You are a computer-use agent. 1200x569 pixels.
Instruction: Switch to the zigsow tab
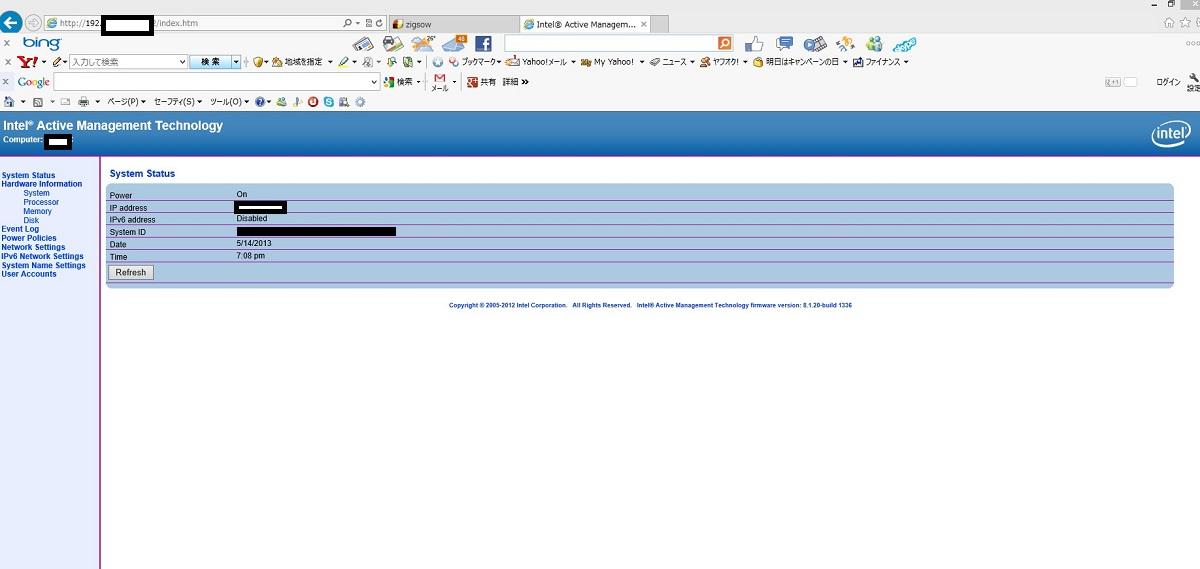[453, 24]
